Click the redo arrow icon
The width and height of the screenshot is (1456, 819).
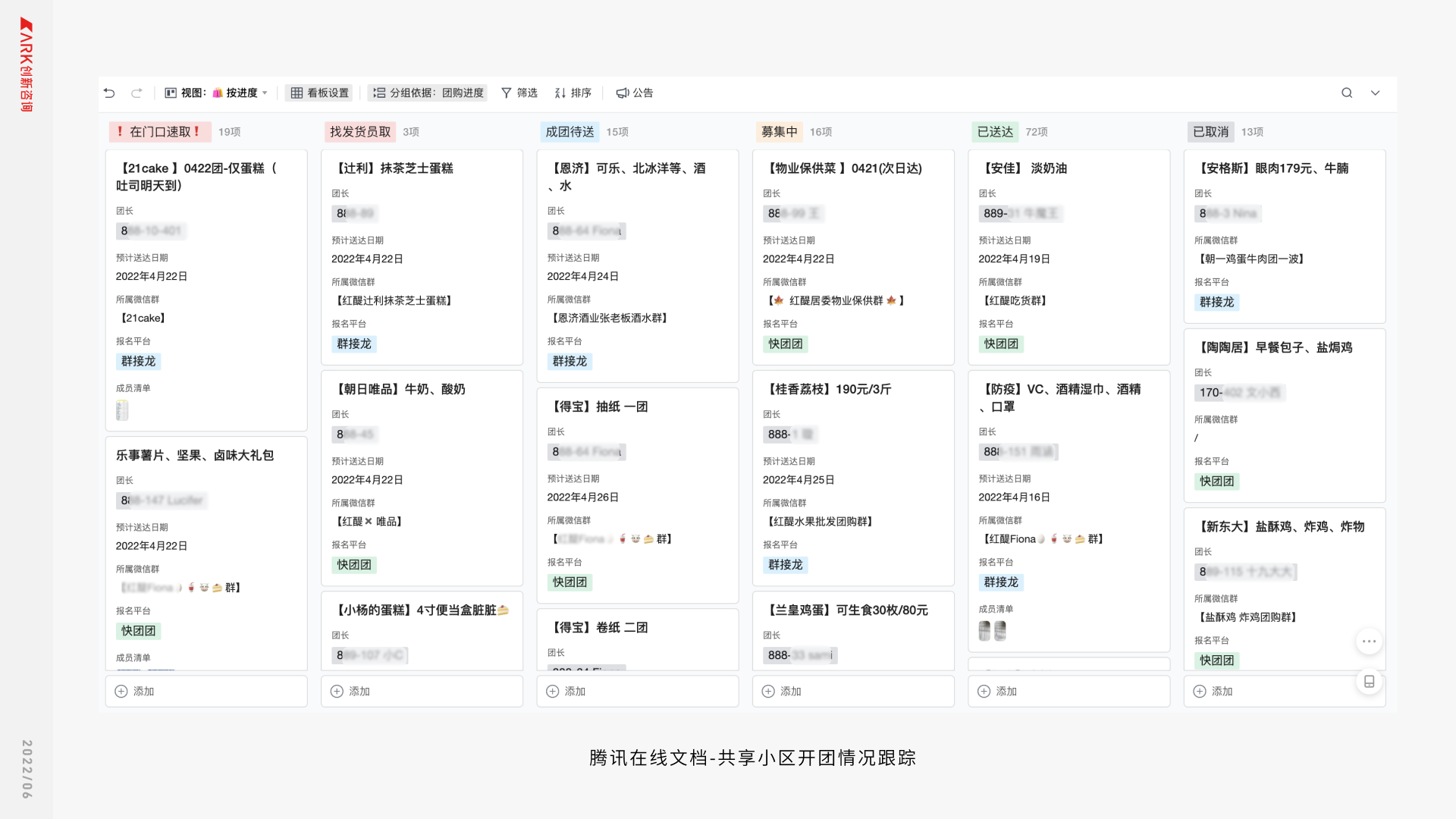[136, 93]
